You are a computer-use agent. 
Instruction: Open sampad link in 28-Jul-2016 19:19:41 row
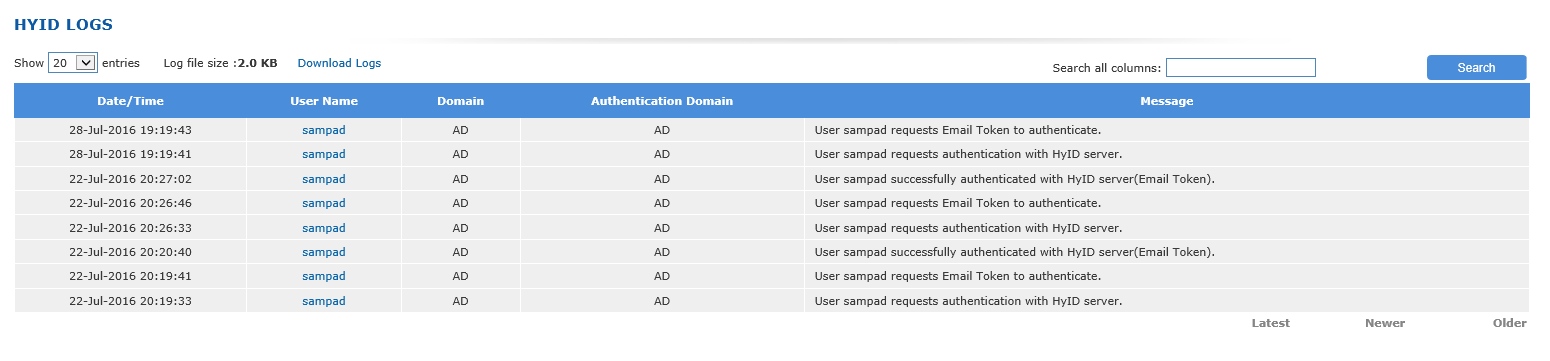(324, 154)
